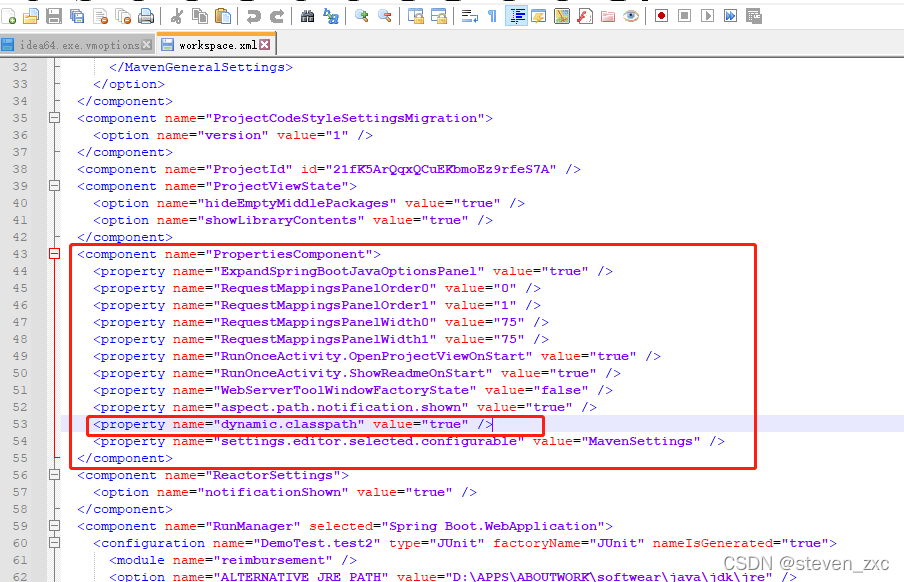Image resolution: width=904 pixels, height=582 pixels.
Task: Click the "showLibraryContents" option name
Action: [281, 220]
